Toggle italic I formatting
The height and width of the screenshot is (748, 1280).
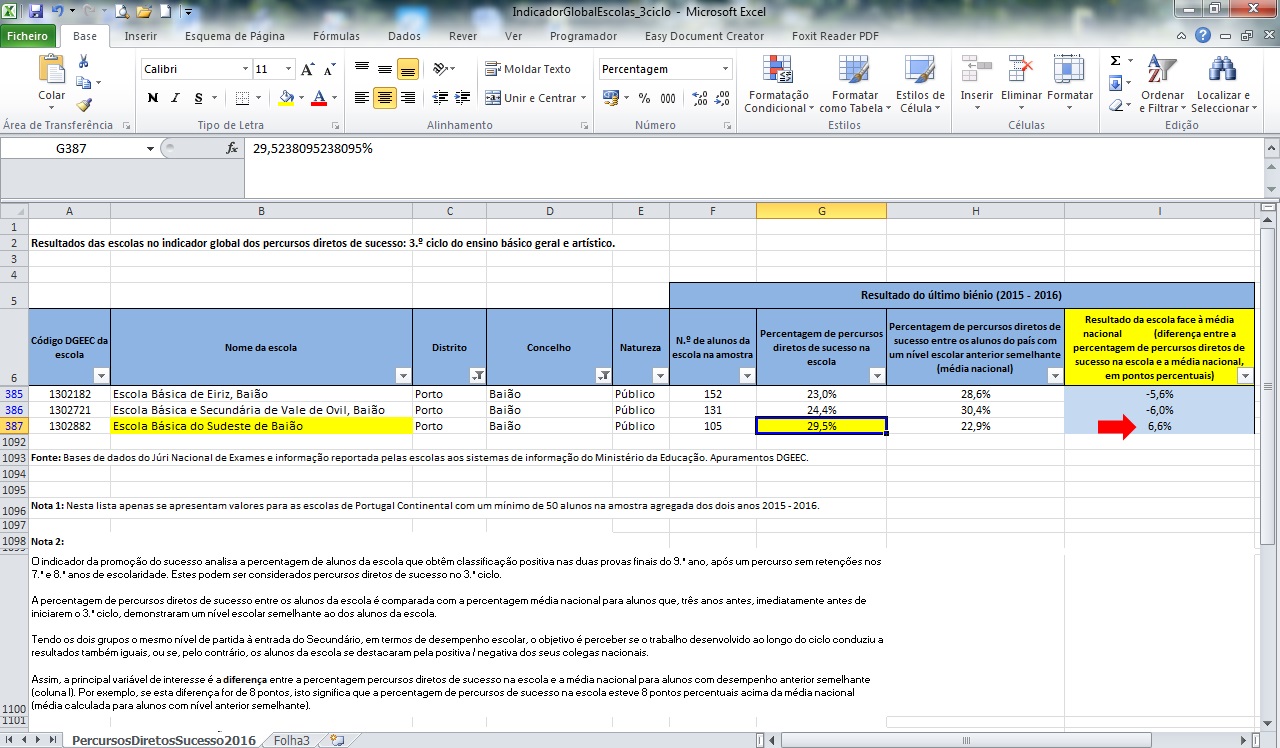click(x=176, y=98)
